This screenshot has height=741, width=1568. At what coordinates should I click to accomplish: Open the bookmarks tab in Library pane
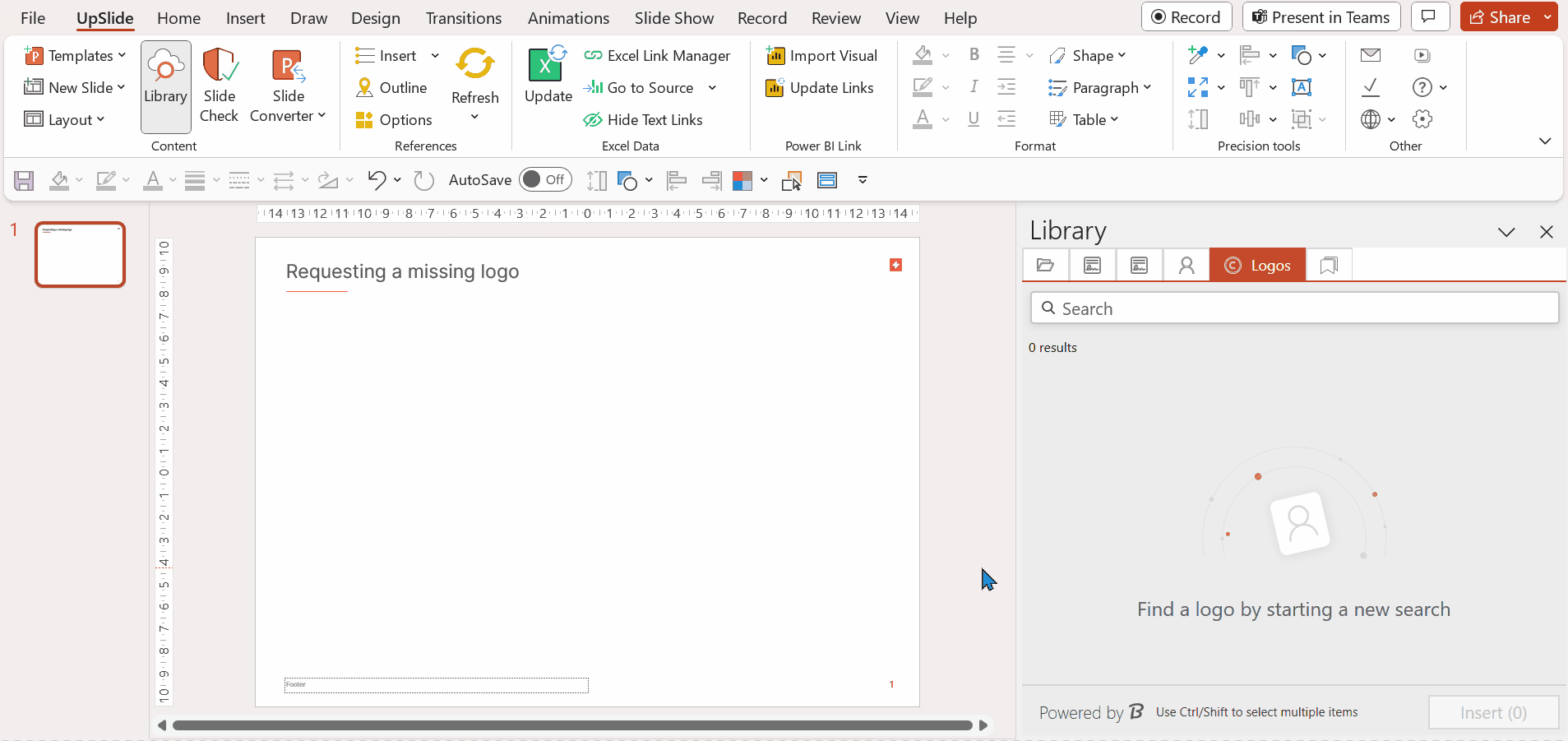tap(1329, 265)
